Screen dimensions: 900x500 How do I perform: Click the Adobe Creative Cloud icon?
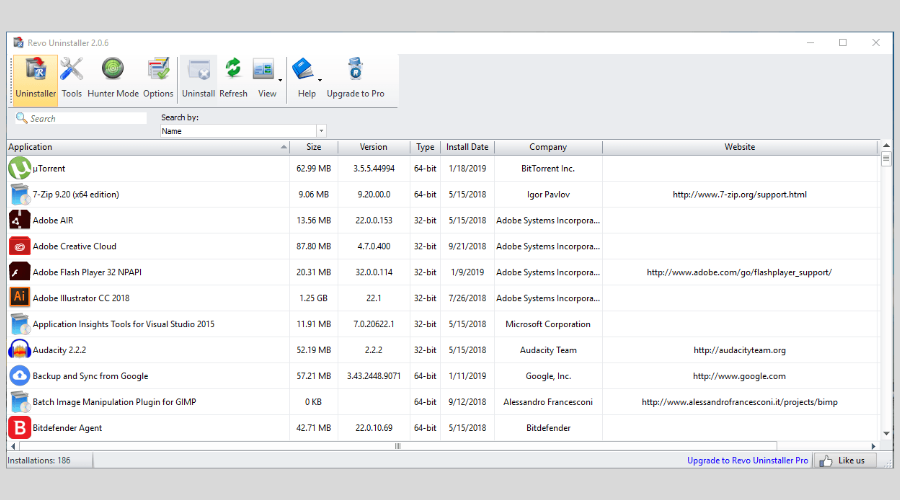pos(20,246)
